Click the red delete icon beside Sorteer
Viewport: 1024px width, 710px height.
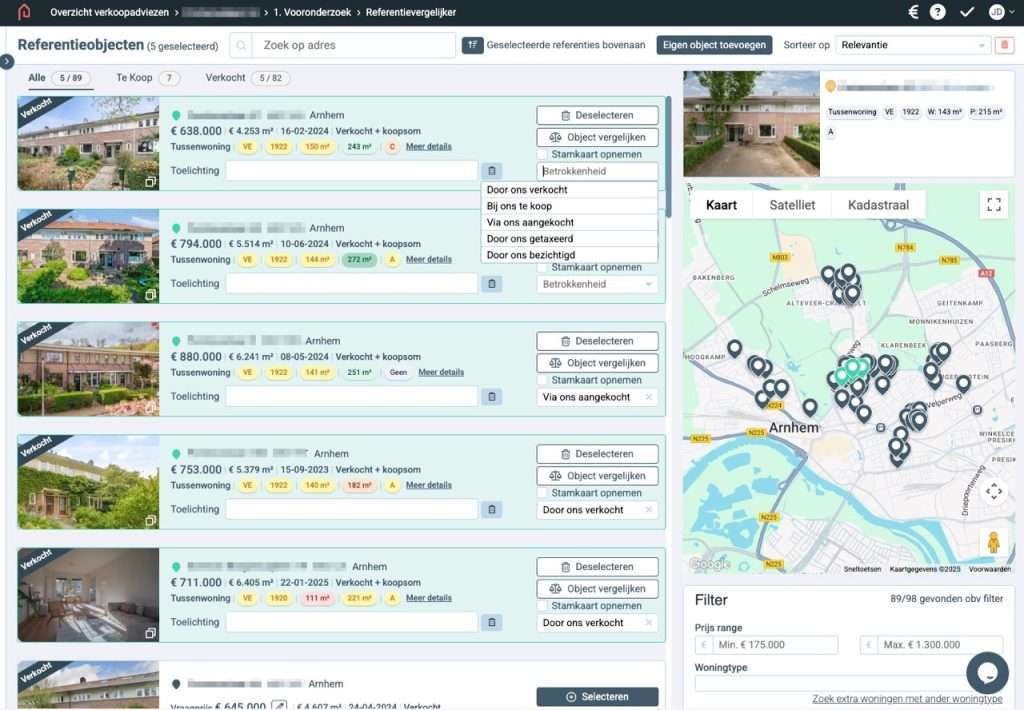1004,45
